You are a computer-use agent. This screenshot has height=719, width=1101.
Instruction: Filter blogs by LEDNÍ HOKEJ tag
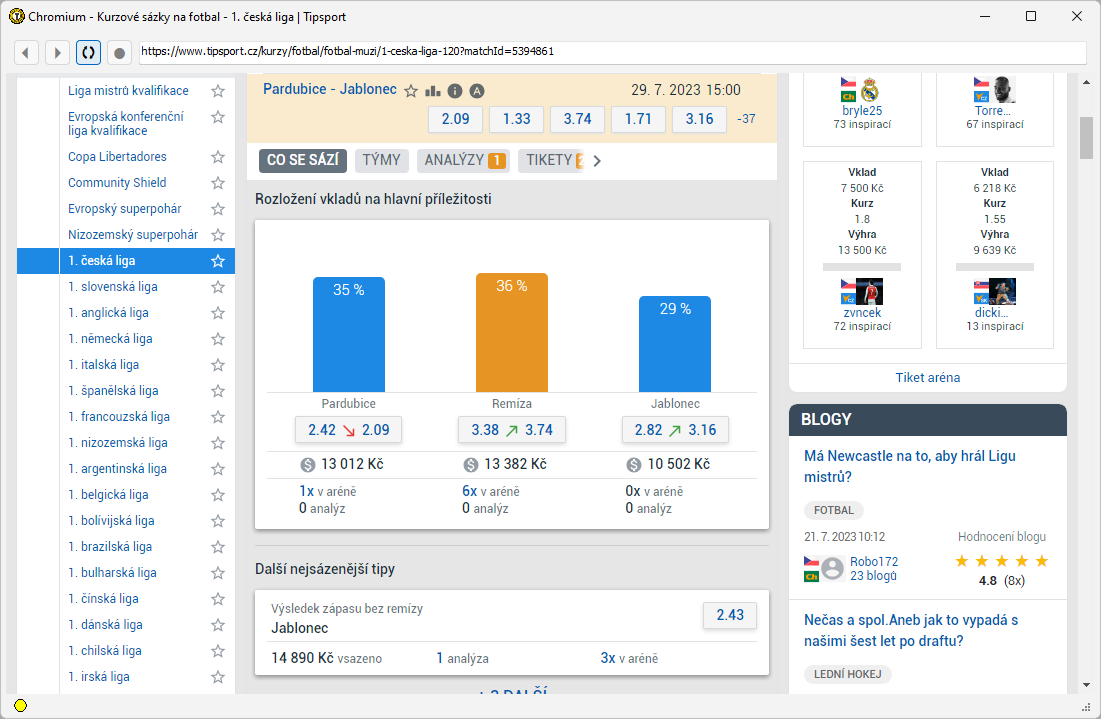point(848,674)
